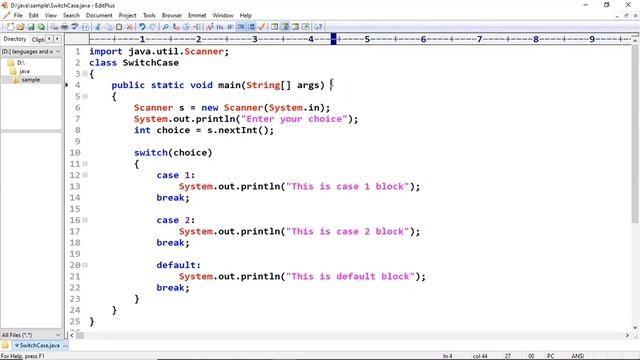The height and width of the screenshot is (360, 640).
Task: Click the Copy toolbar icon
Action: (109, 27)
